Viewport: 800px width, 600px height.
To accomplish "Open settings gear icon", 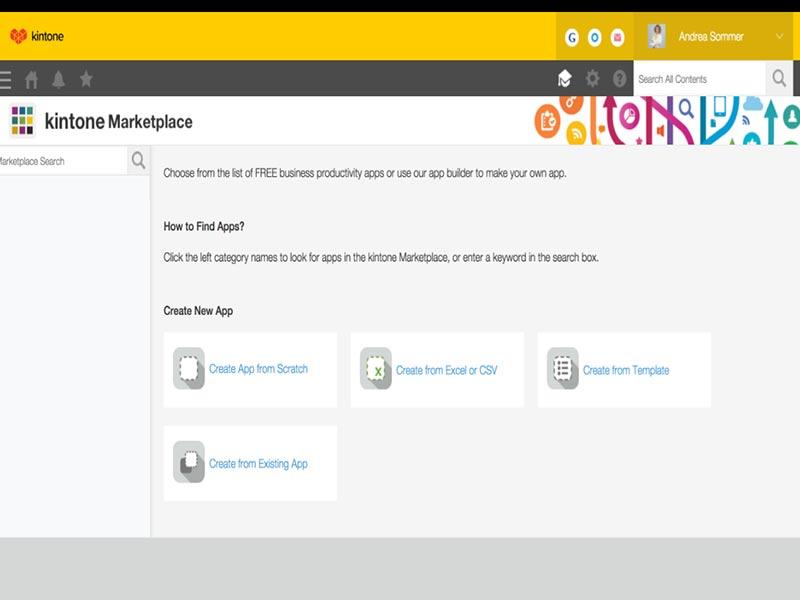I will click(592, 79).
